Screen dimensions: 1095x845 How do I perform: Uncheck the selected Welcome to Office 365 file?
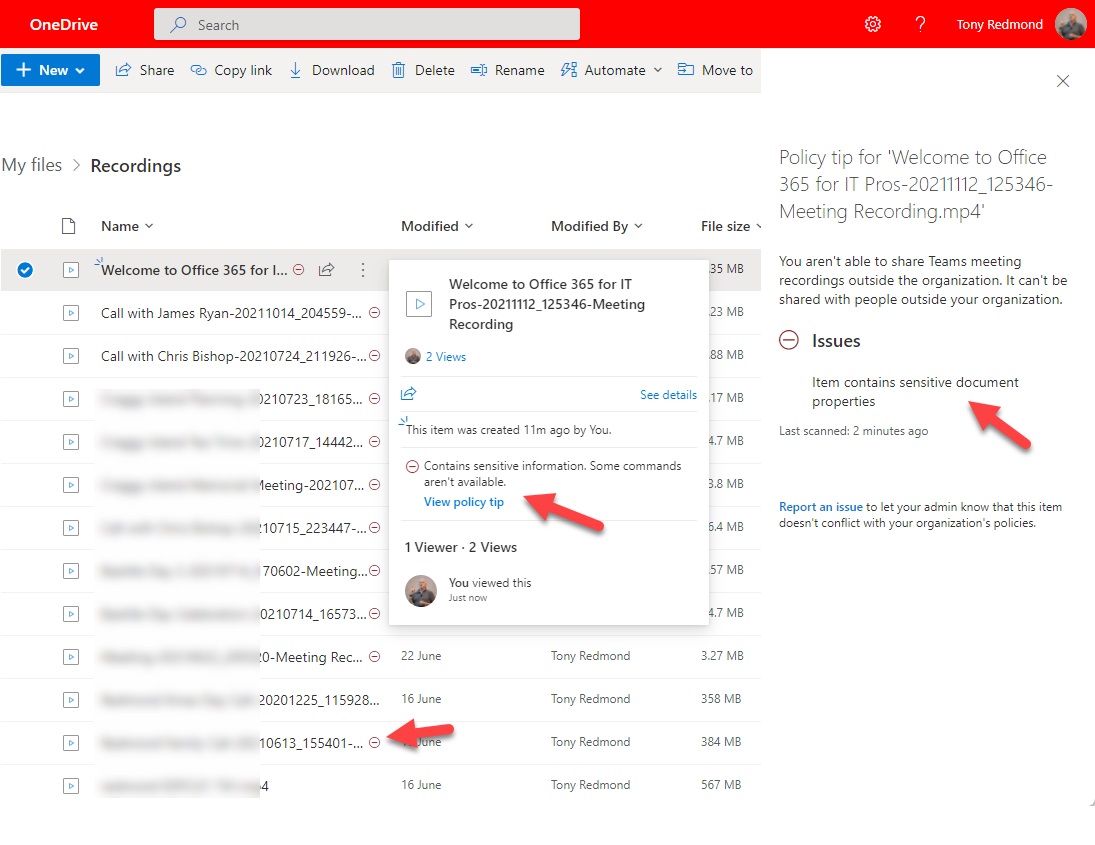coord(25,270)
